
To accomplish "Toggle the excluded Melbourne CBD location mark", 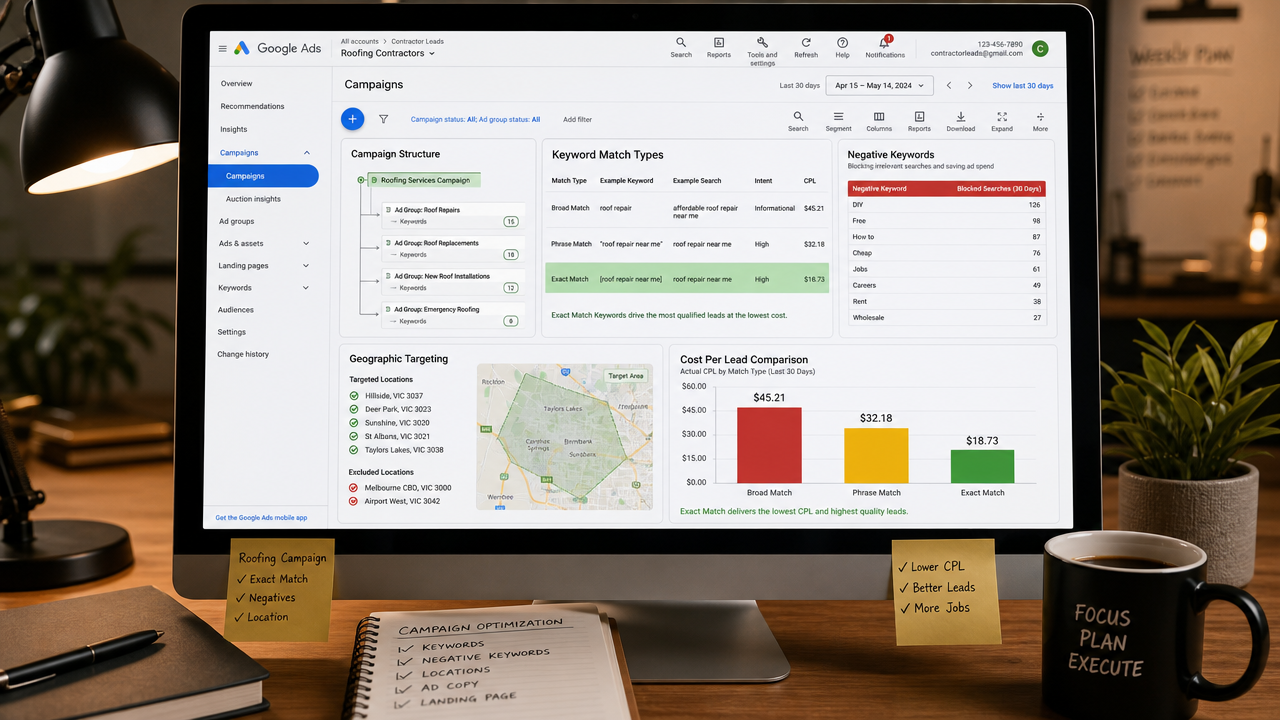I will pyautogui.click(x=353, y=488).
